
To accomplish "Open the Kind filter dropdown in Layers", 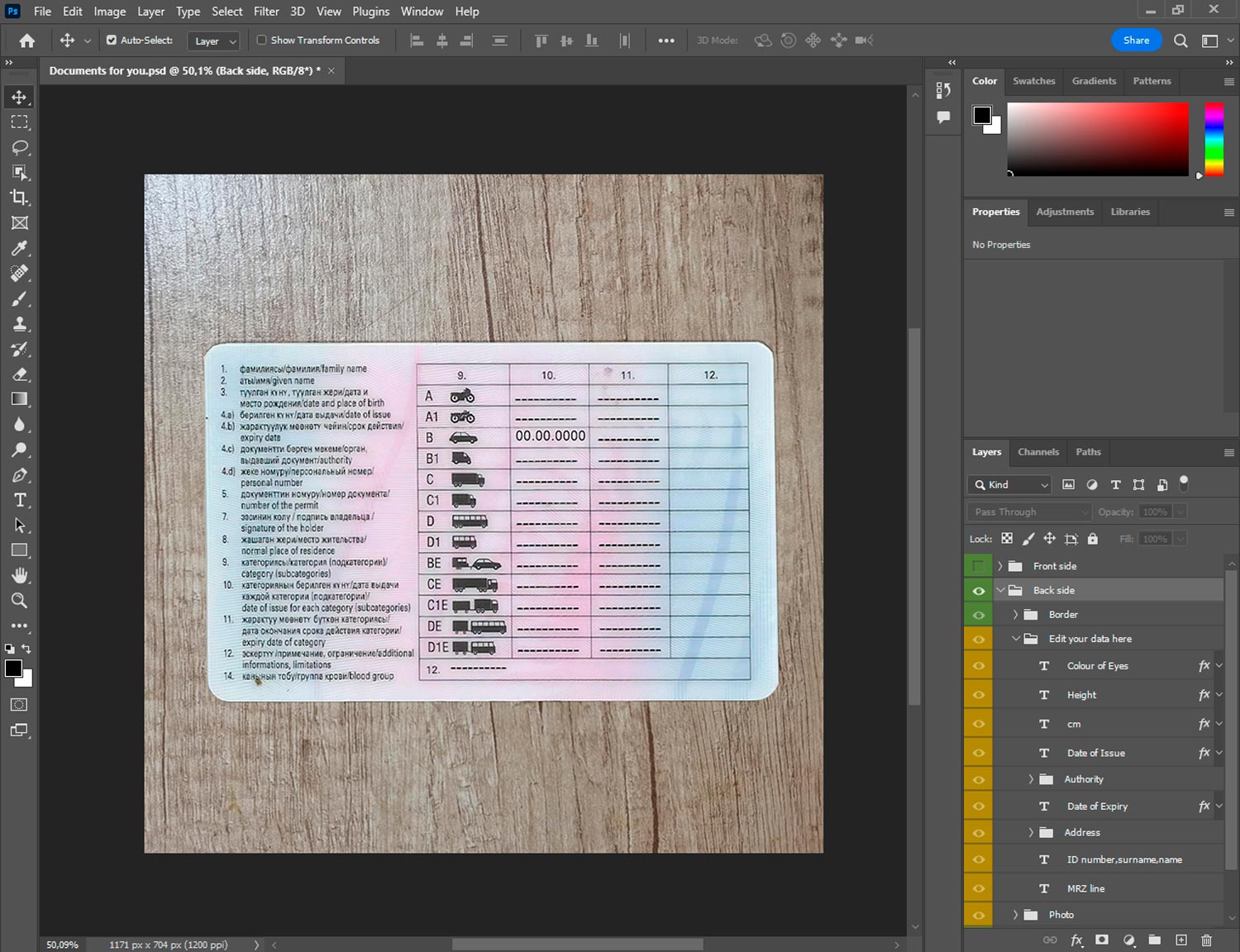I will click(x=1009, y=485).
